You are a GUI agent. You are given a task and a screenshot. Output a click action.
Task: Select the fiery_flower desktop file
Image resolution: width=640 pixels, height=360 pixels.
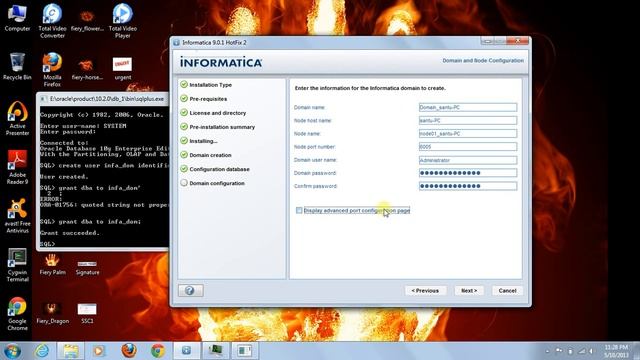click(87, 21)
